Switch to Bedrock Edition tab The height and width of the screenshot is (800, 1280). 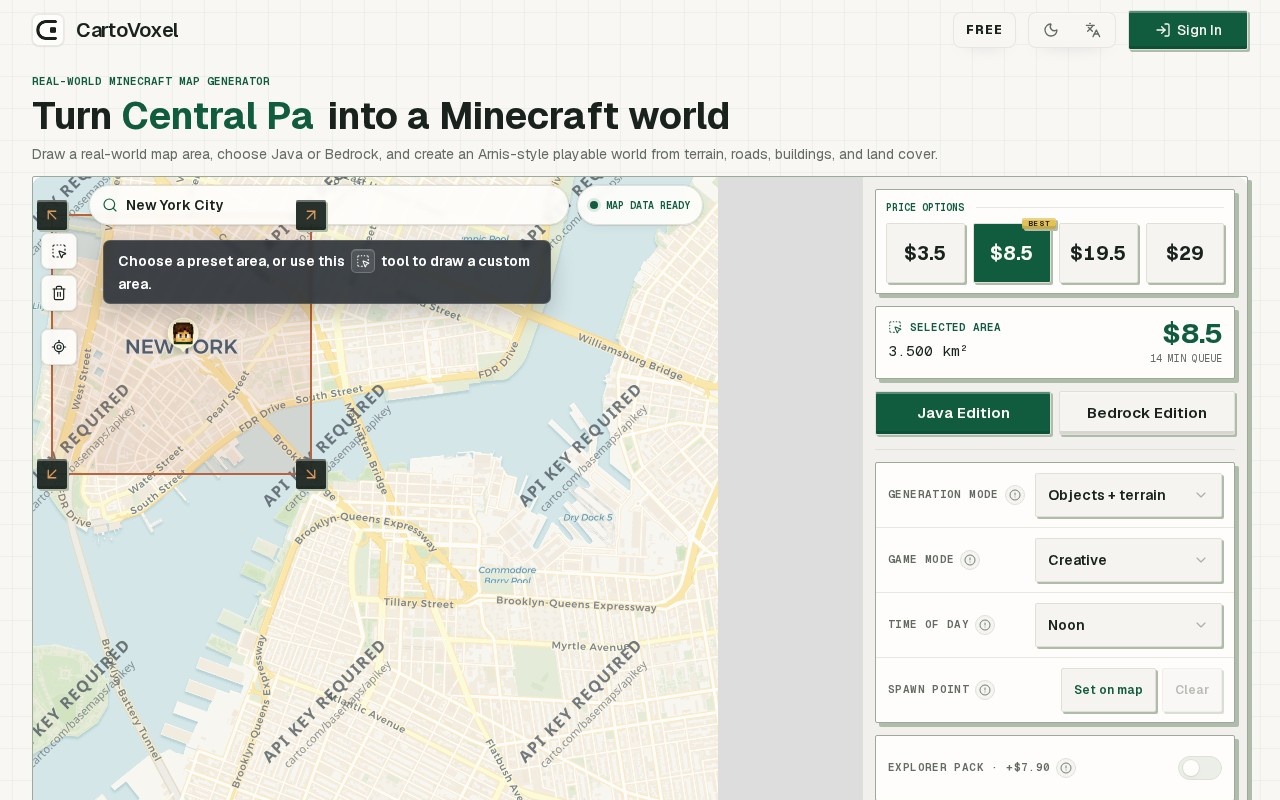1147,413
